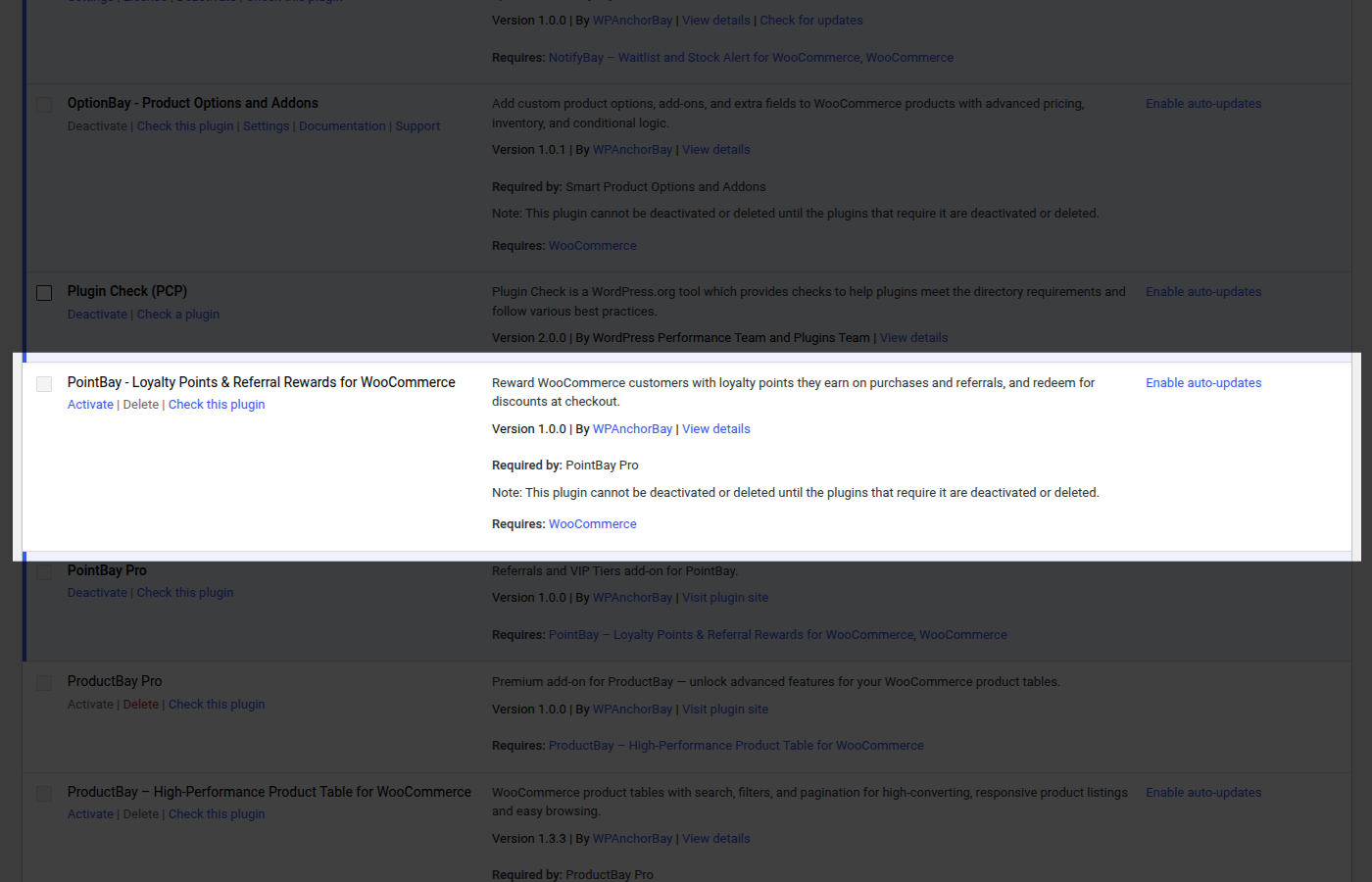Image resolution: width=1372 pixels, height=882 pixels.
Task: Click 'Required by: PointBay Pro' text
Action: tap(565, 465)
